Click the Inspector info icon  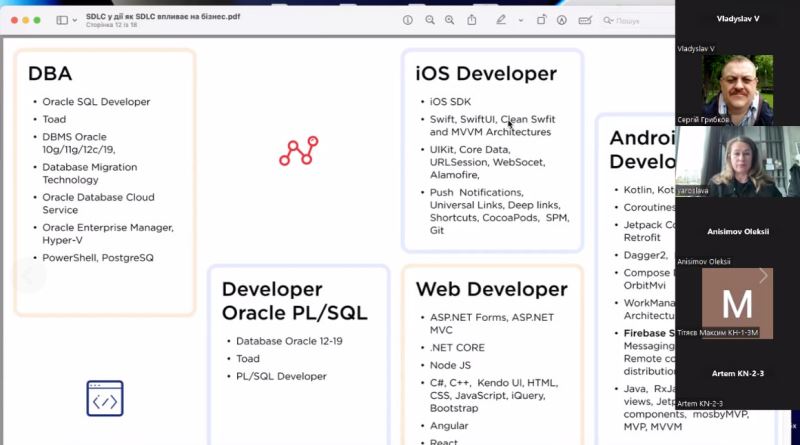tap(407, 20)
